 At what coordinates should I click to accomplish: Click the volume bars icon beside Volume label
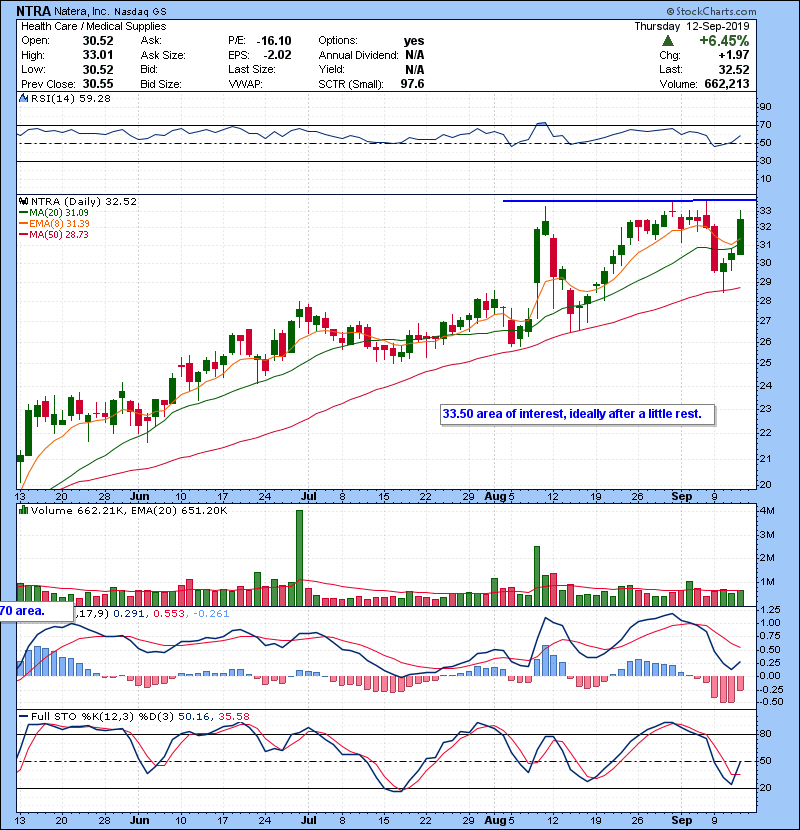(23, 510)
